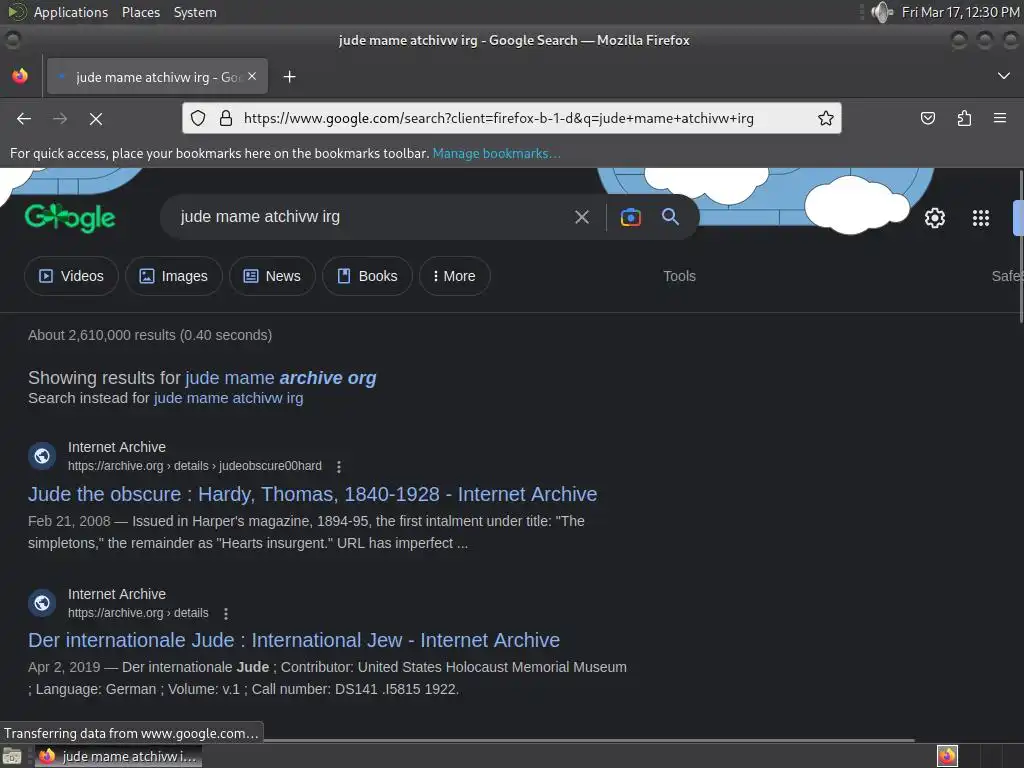Viewport: 1024px width, 768px height.
Task: Open Der internationale Jude result link
Action: point(294,640)
